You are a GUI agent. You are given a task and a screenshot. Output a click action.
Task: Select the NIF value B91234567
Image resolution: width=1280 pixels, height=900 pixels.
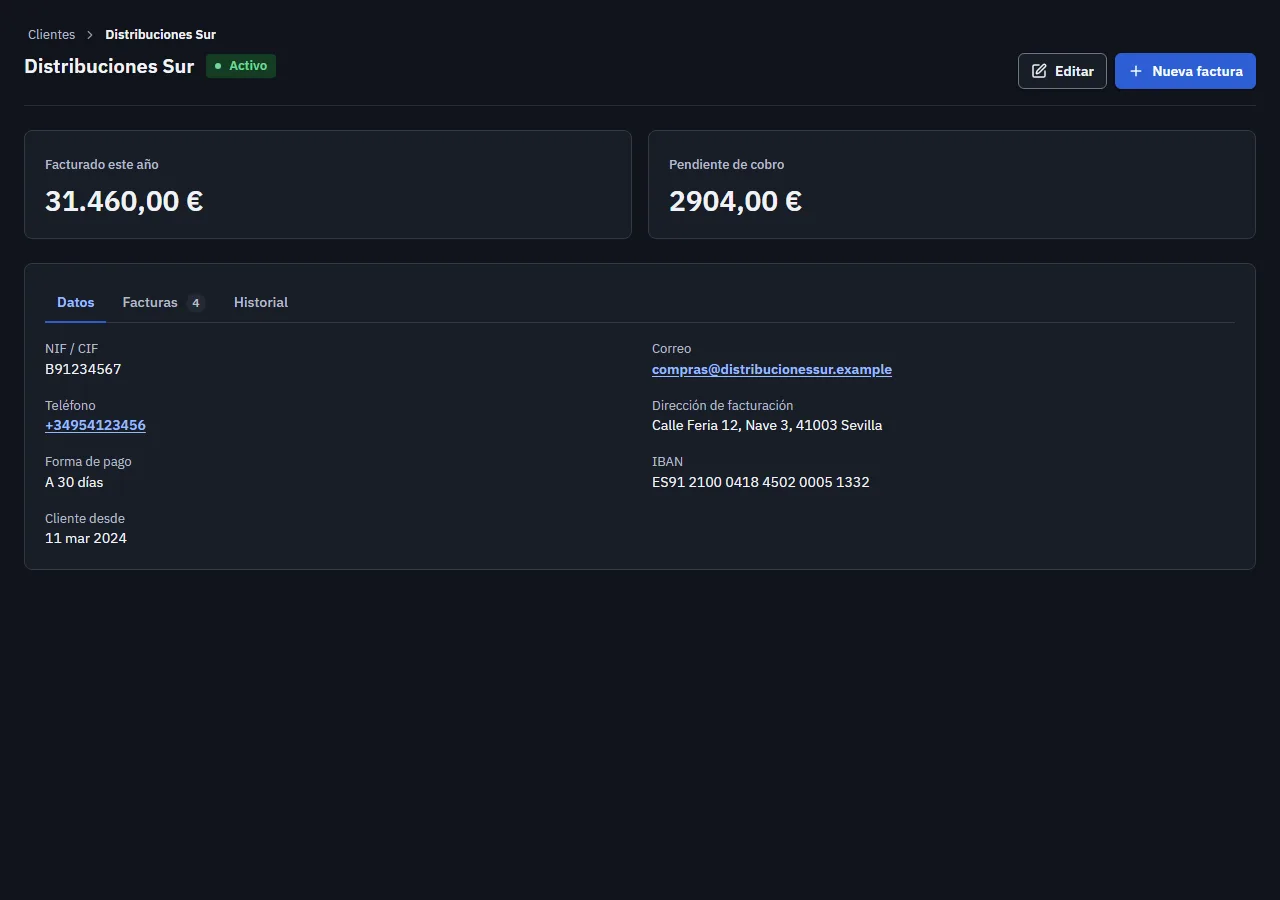[x=83, y=369]
